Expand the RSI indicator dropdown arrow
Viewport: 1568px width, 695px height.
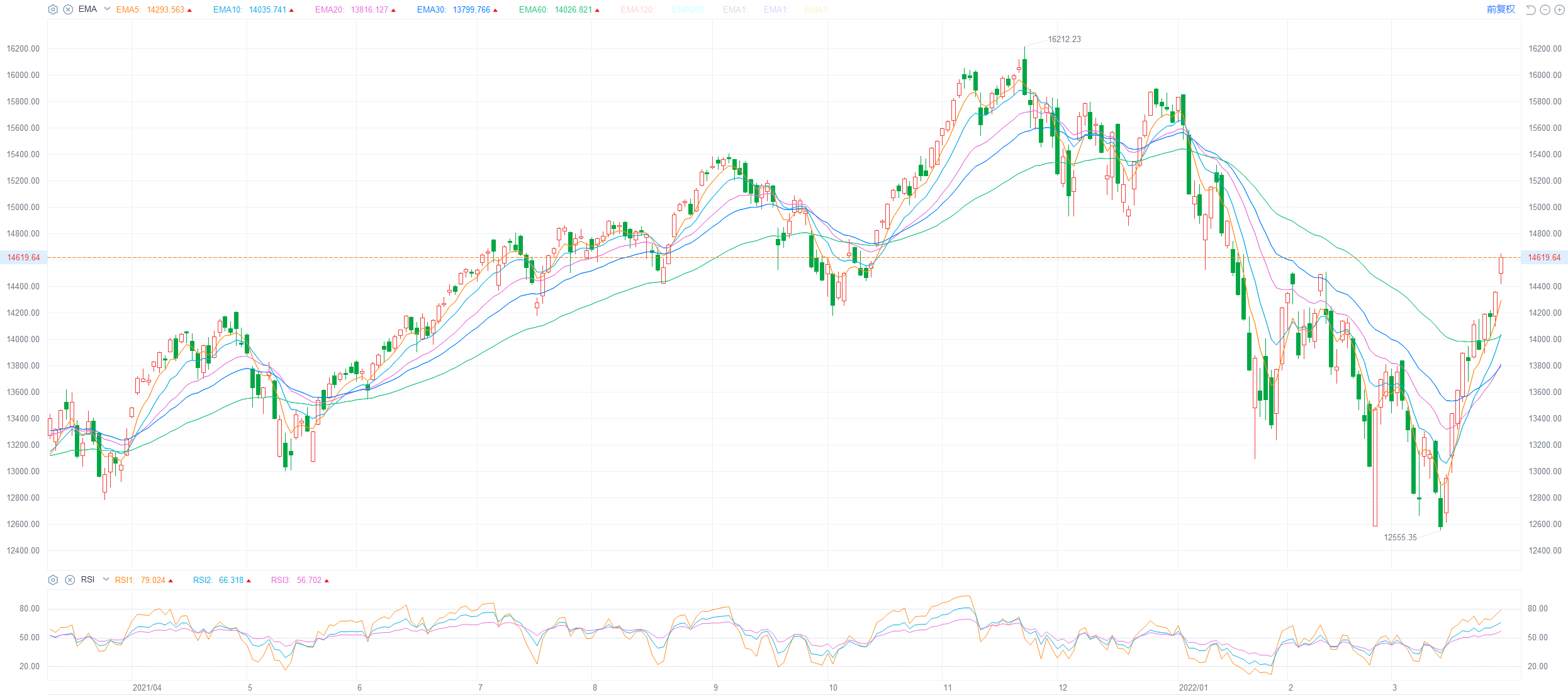106,579
